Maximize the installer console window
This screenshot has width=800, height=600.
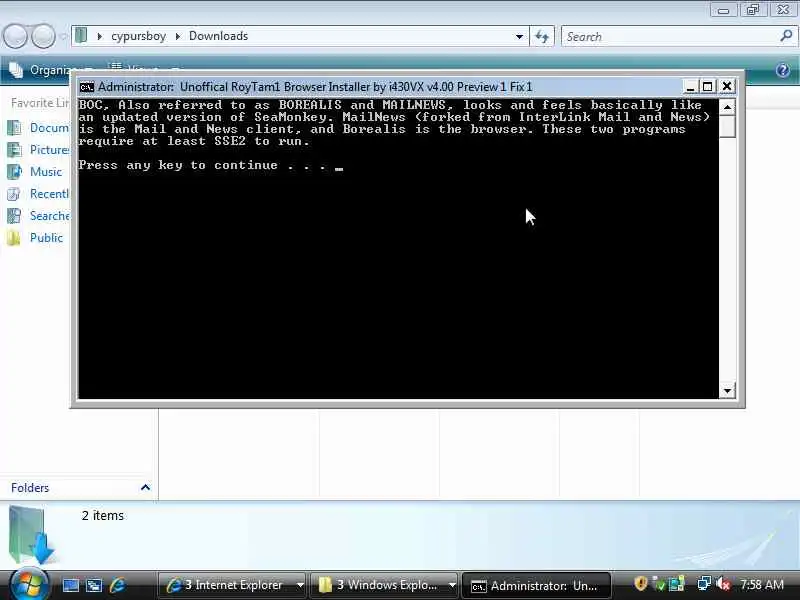[x=708, y=87]
